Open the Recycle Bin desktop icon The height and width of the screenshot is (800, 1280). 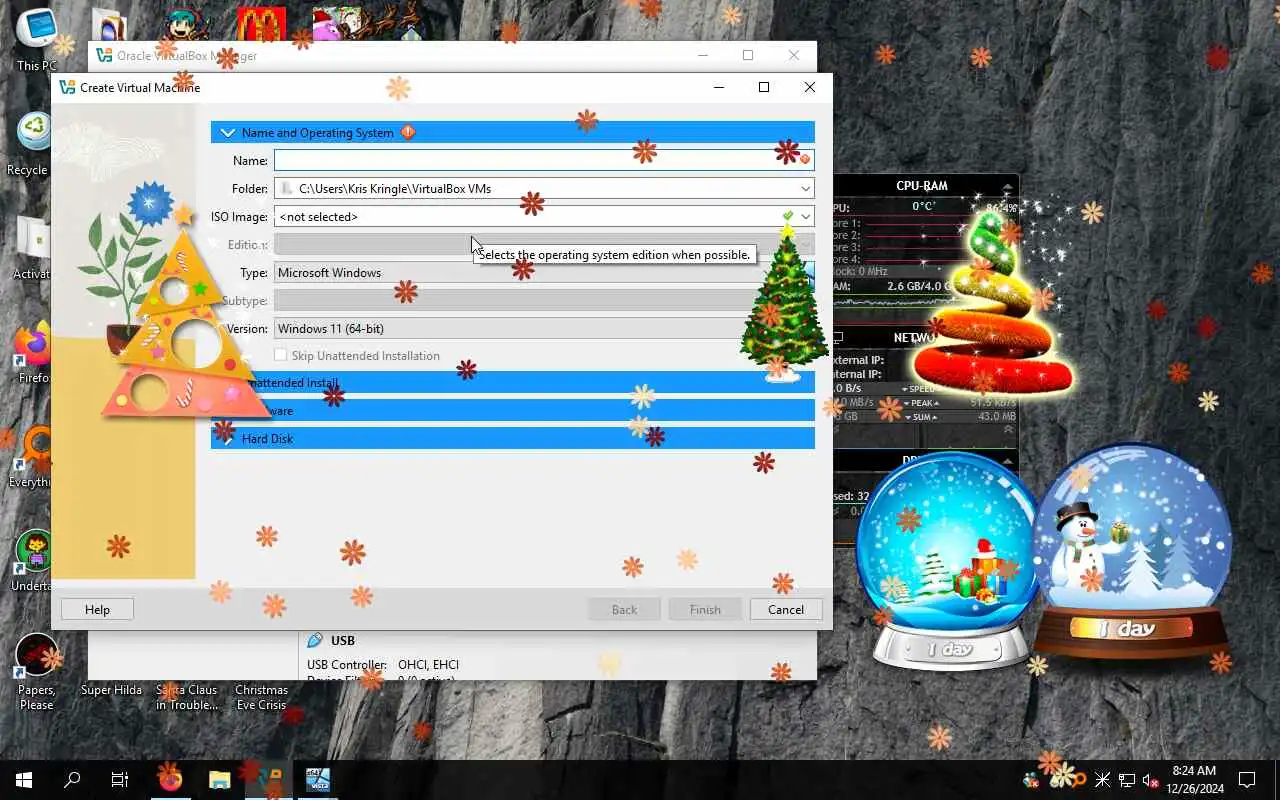34,143
